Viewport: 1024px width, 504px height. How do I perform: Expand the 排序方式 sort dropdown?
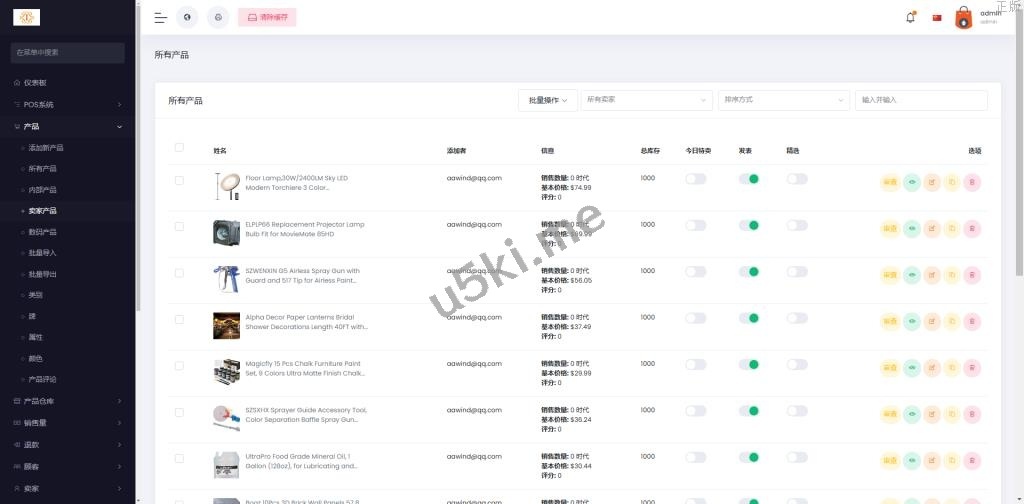pos(783,100)
